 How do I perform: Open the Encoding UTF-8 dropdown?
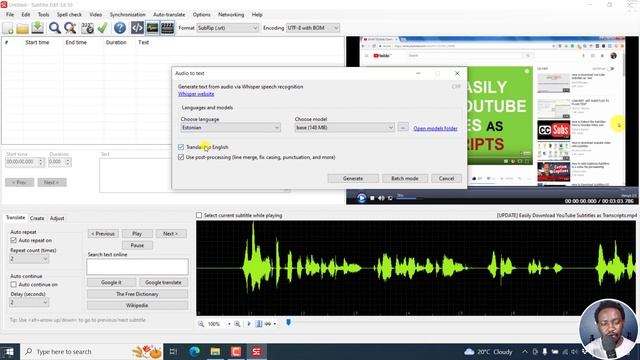313,28
